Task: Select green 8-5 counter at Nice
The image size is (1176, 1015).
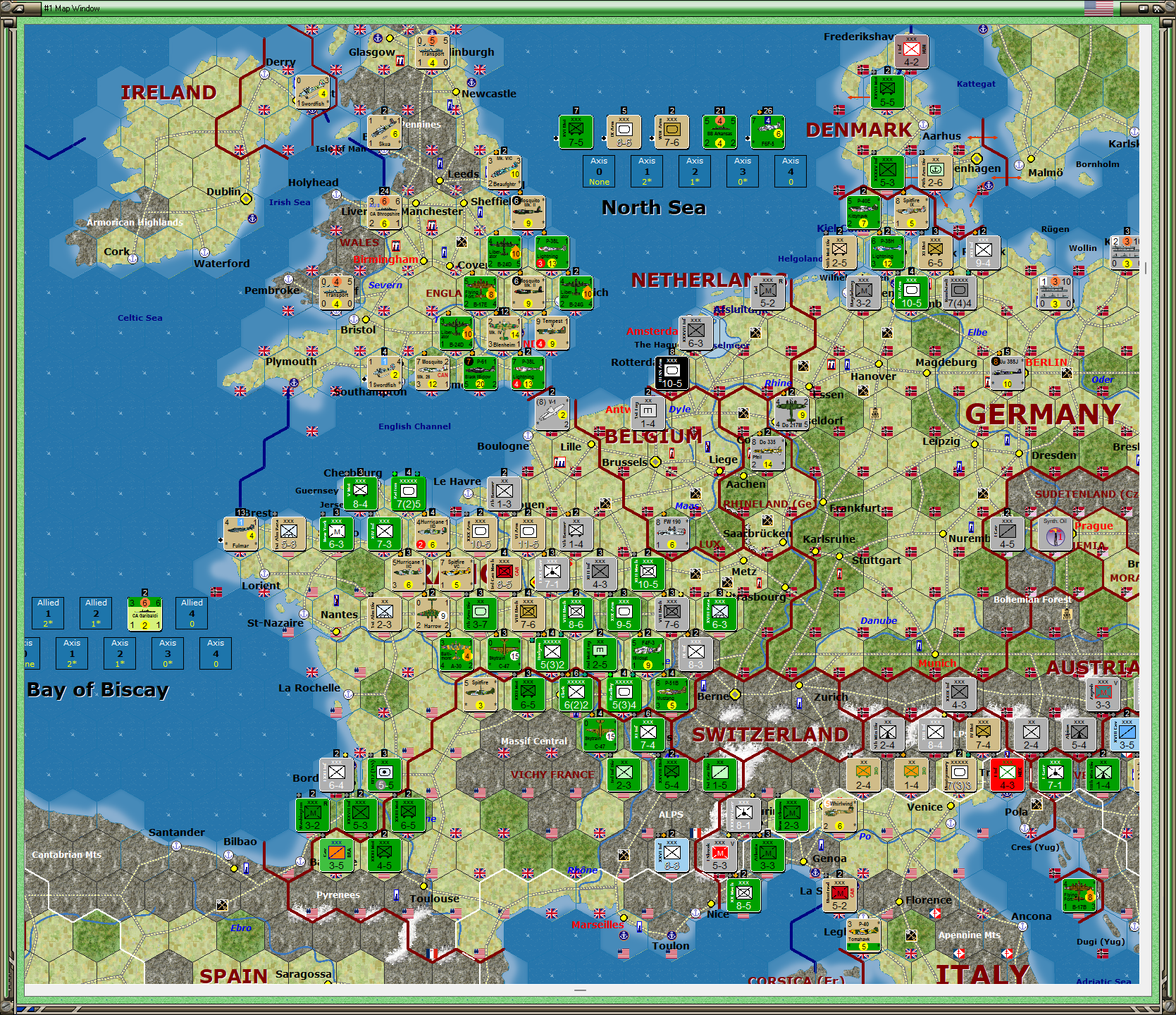Action: point(743,895)
